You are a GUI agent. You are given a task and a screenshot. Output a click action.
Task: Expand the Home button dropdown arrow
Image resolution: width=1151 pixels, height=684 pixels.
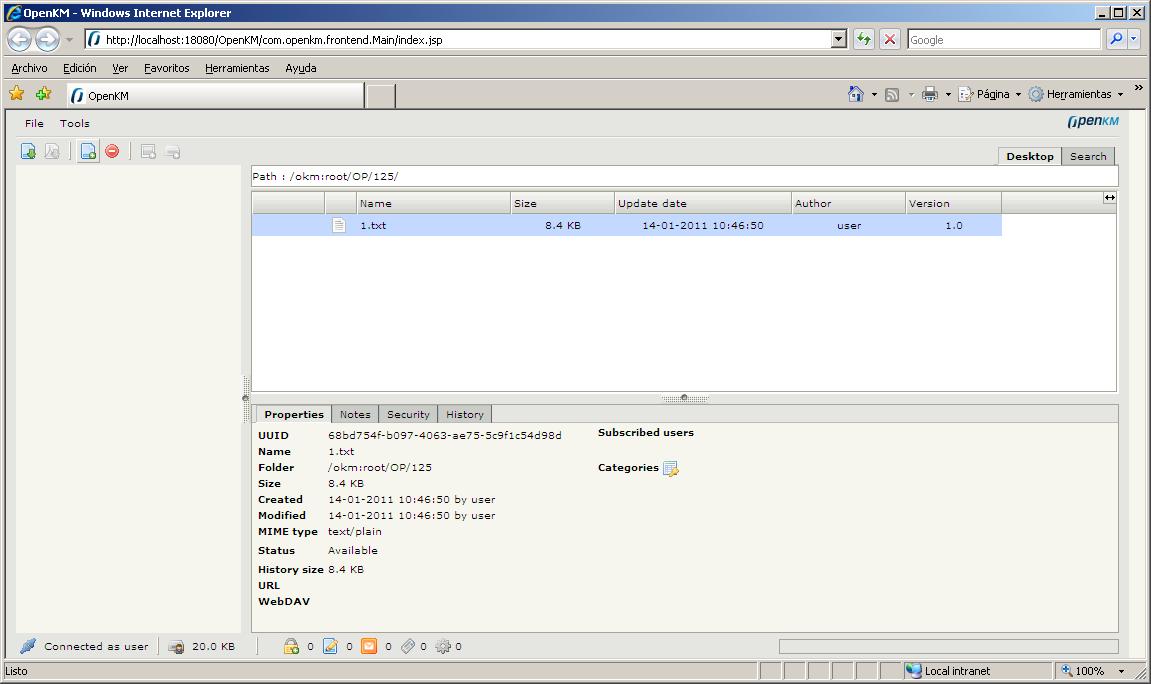tap(874, 95)
